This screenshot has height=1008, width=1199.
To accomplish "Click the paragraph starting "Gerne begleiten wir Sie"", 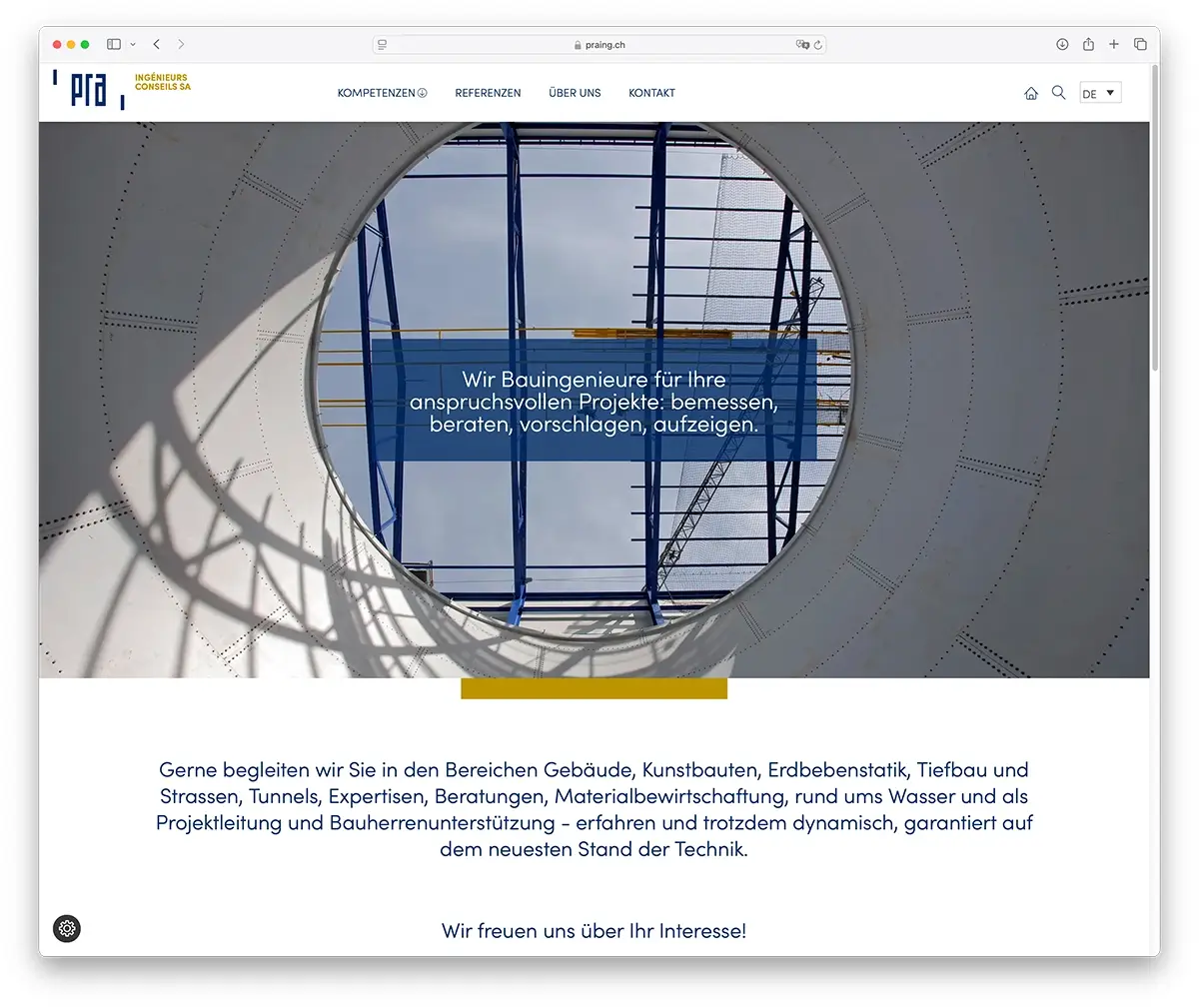I will [x=595, y=809].
